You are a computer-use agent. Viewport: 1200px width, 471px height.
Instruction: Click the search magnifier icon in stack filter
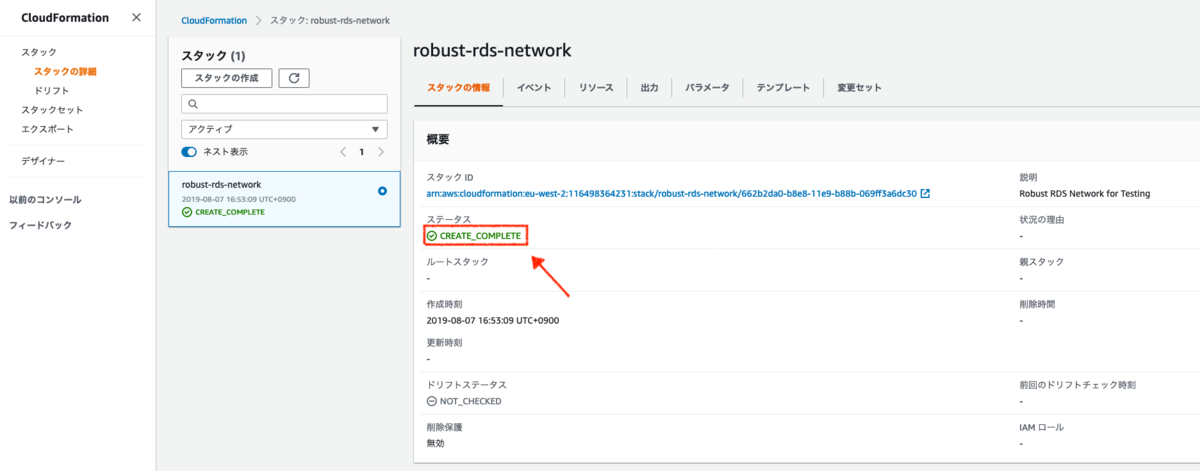pyautogui.click(x=193, y=104)
